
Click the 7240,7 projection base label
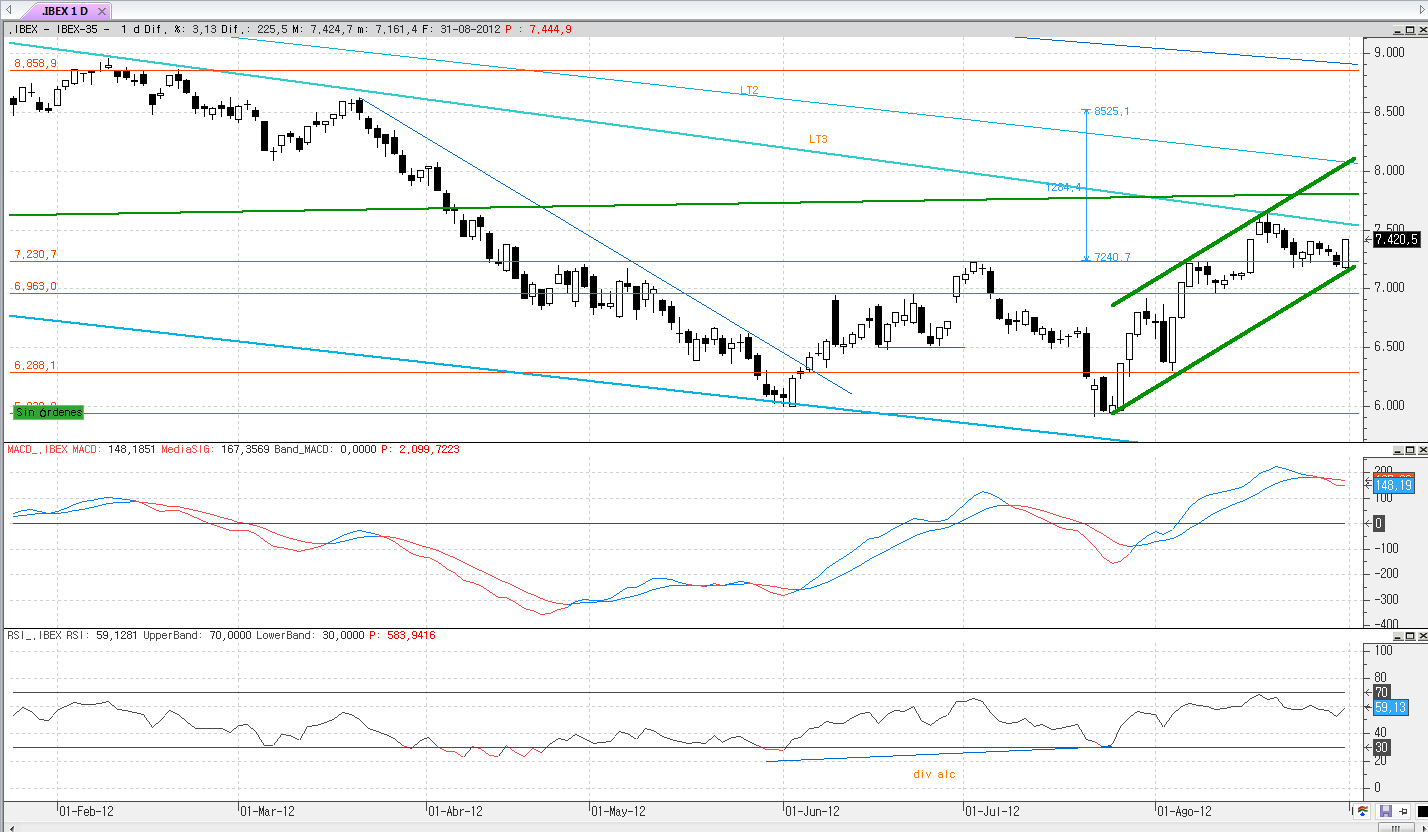pyautogui.click(x=1111, y=257)
